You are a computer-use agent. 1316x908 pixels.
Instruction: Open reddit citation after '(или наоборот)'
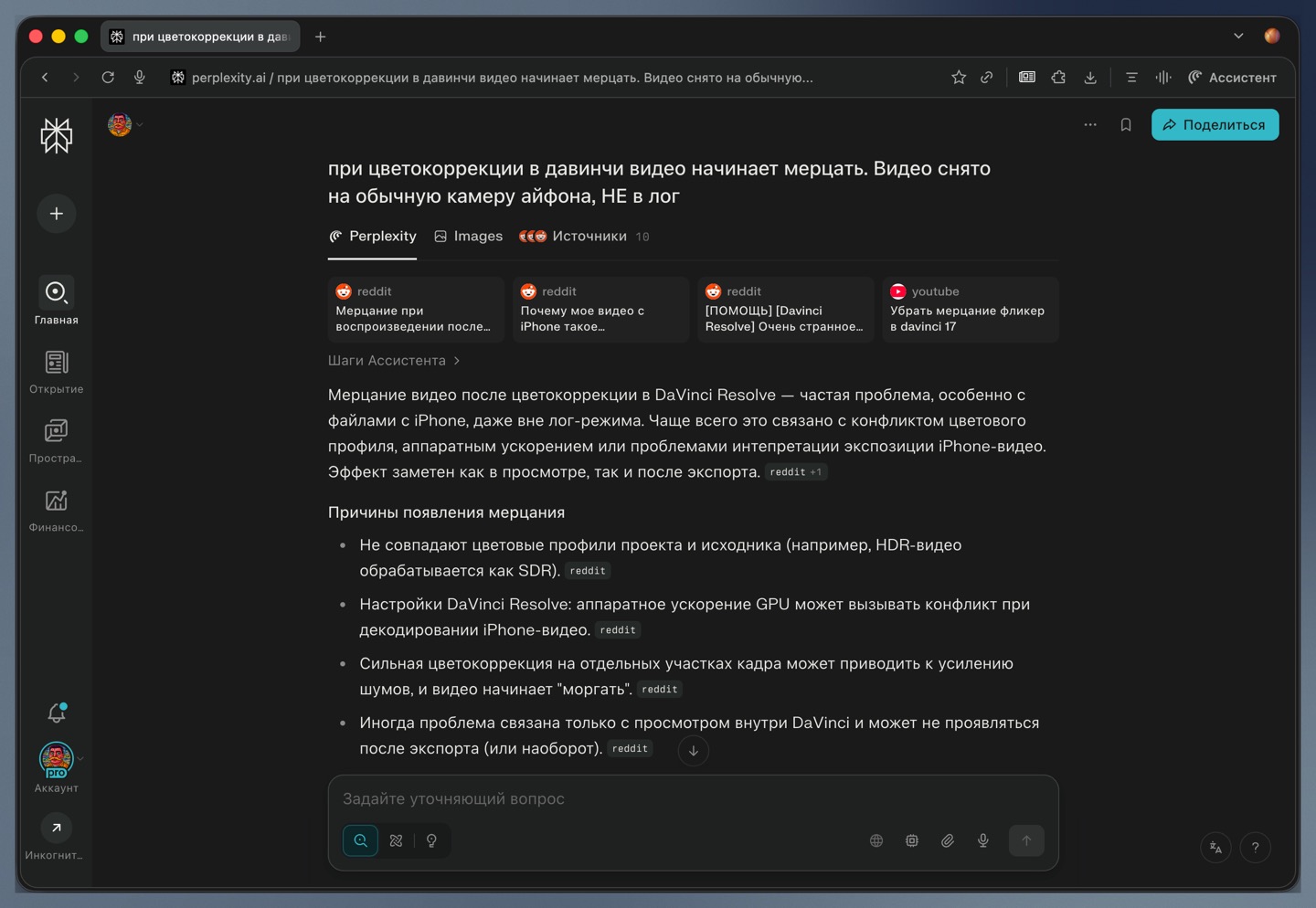tap(631, 749)
